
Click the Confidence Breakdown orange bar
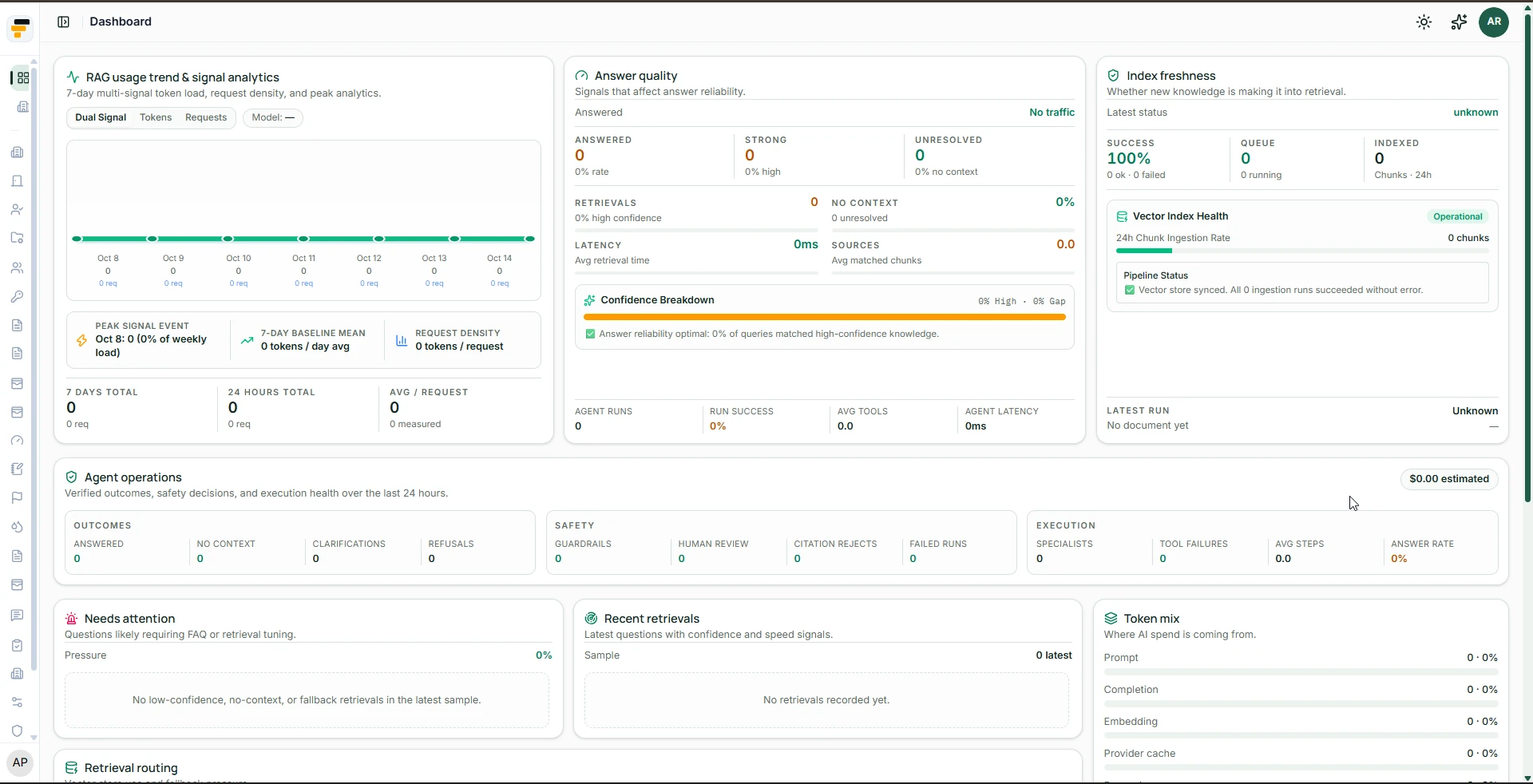coord(825,317)
